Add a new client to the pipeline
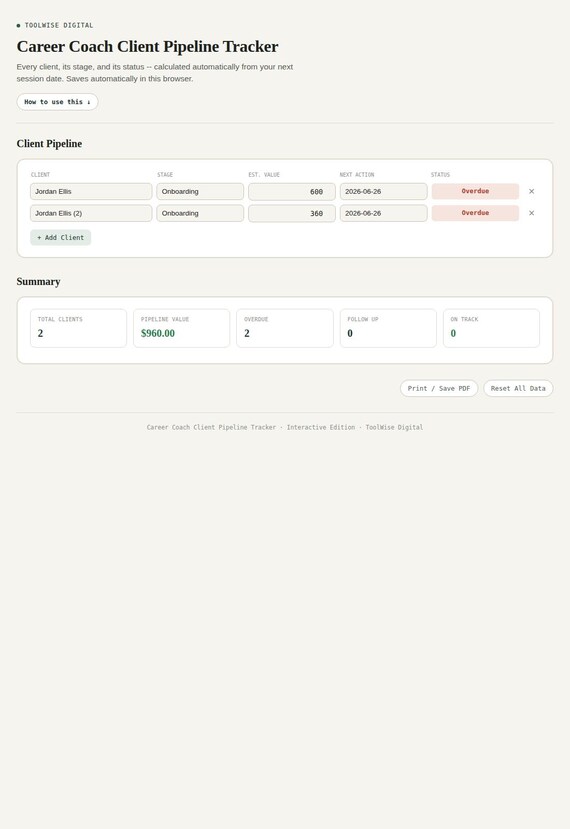The image size is (570, 829). 60,237
